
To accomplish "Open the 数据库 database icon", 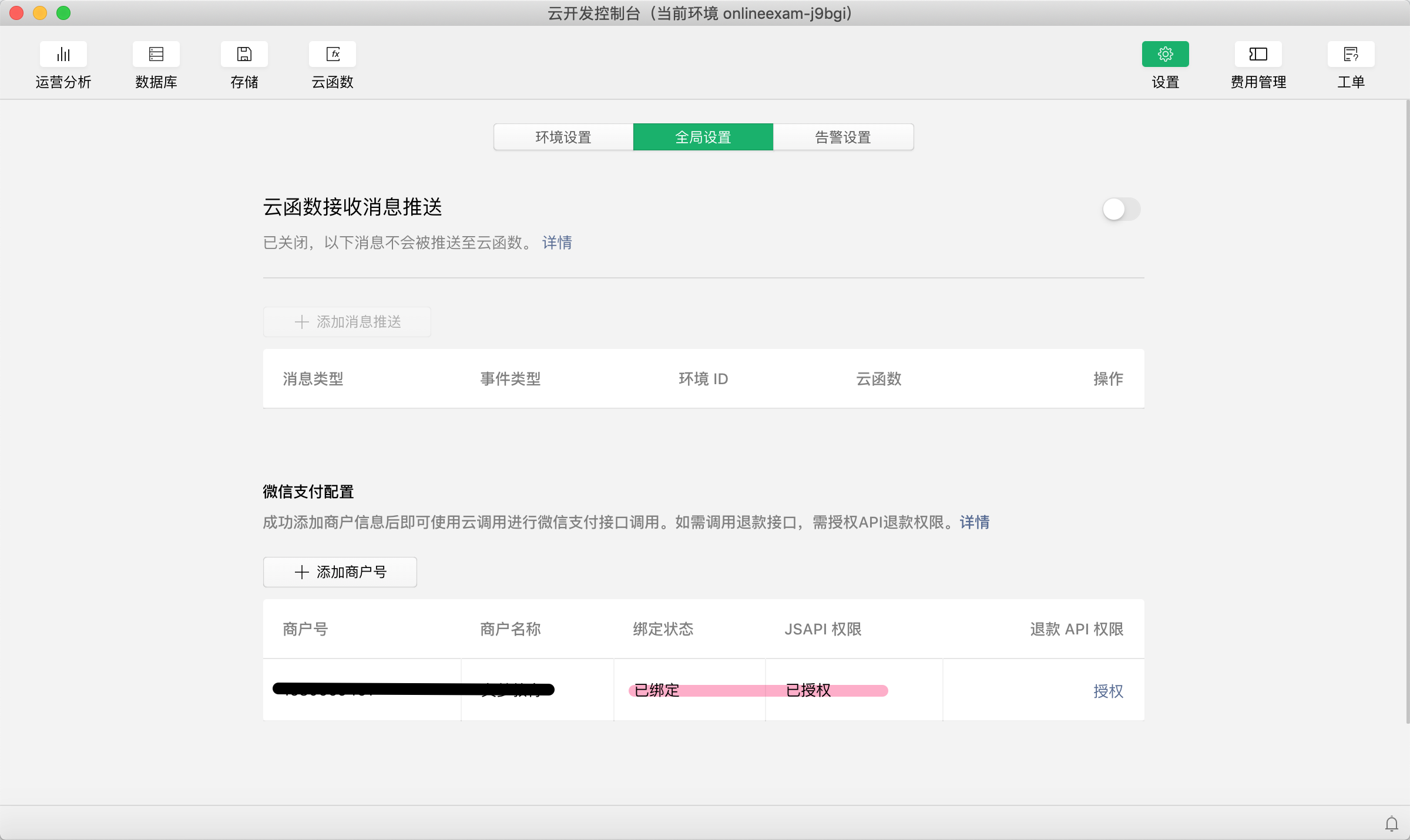I will point(156,55).
